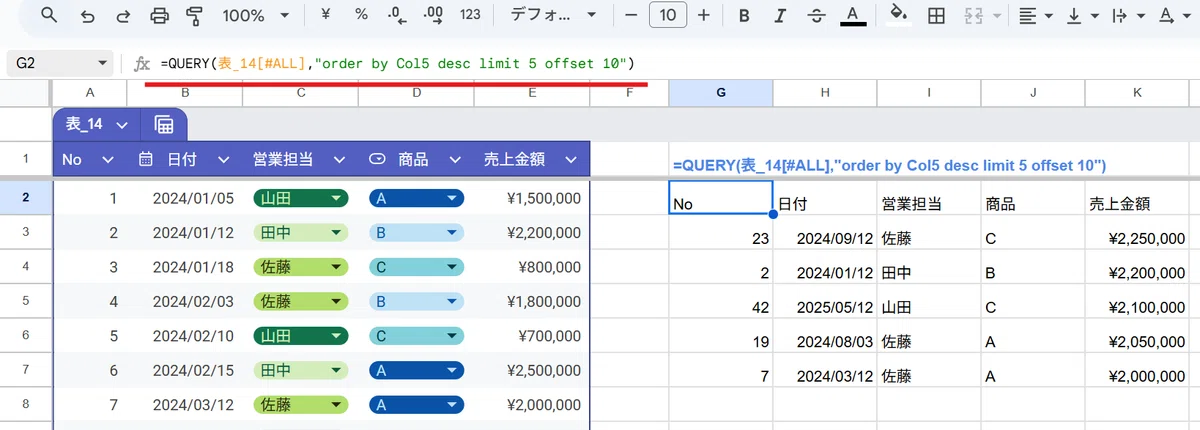The image size is (1200, 430).
Task: Activate the paint format roller tool
Action: [x=194, y=15]
